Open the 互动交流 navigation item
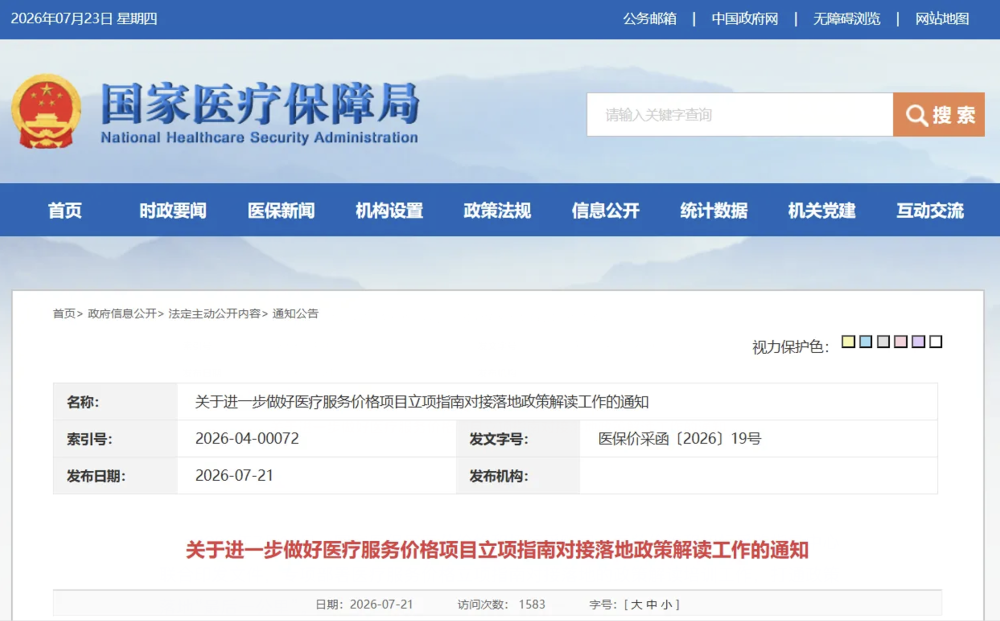Image resolution: width=1000 pixels, height=621 pixels. coord(930,210)
